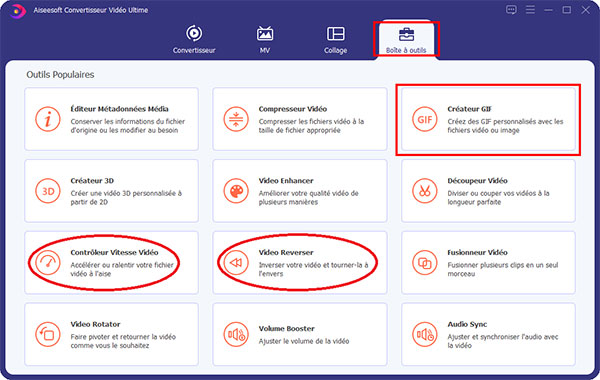600x380 pixels.
Task: Open the hamburger menu in title bar
Action: coord(530,10)
